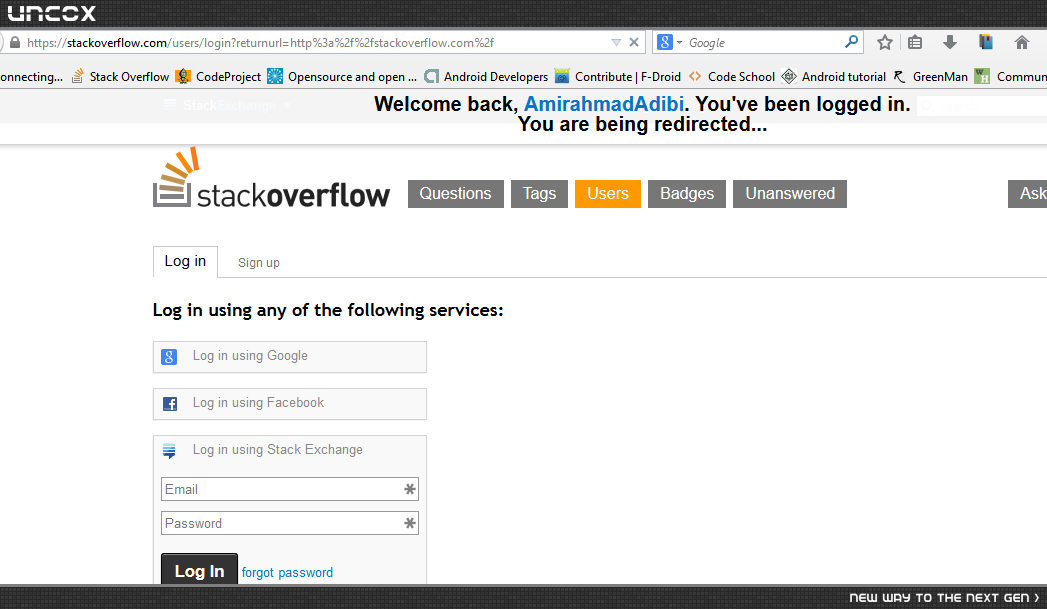The image size is (1047, 609).
Task: Focus the Email input field
Action: 290,489
